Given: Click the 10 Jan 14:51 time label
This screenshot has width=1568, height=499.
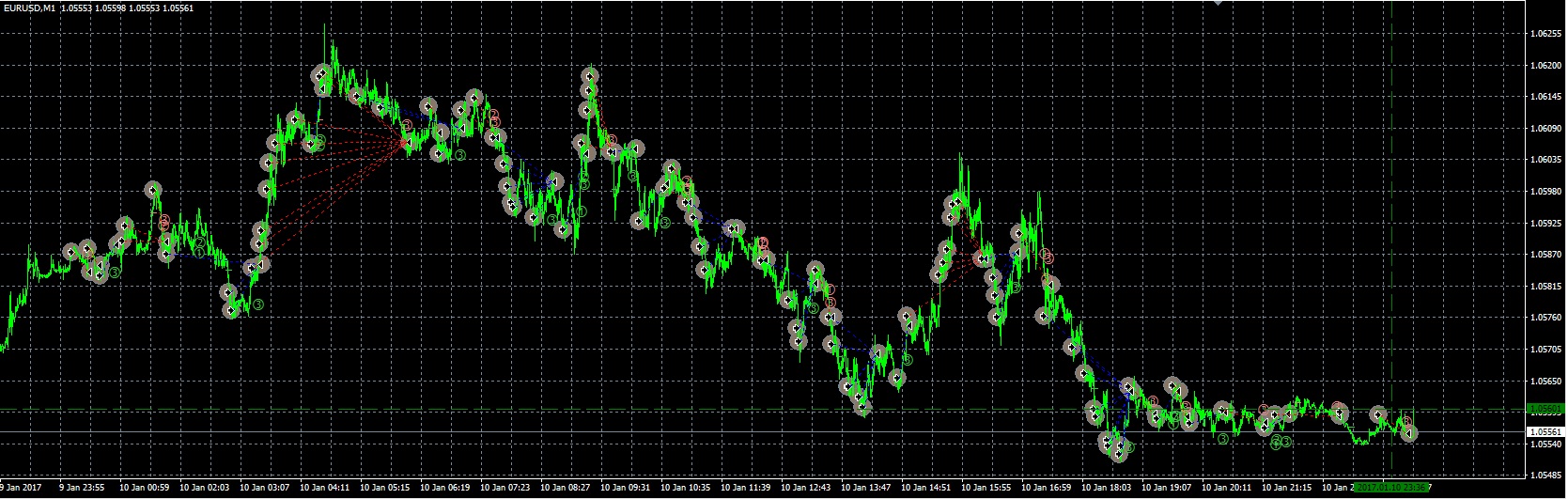Looking at the screenshot, I should pos(926,489).
